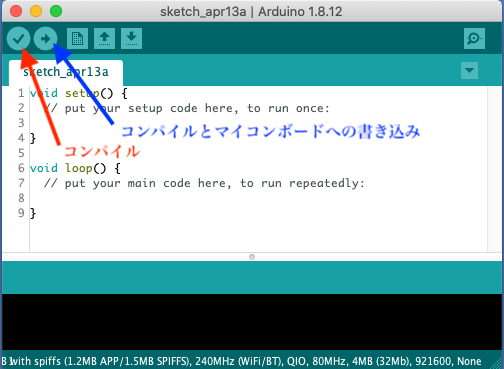Save the sketch with the down-arrow icon
Image resolution: width=504 pixels, height=369 pixels.
(x=131, y=39)
